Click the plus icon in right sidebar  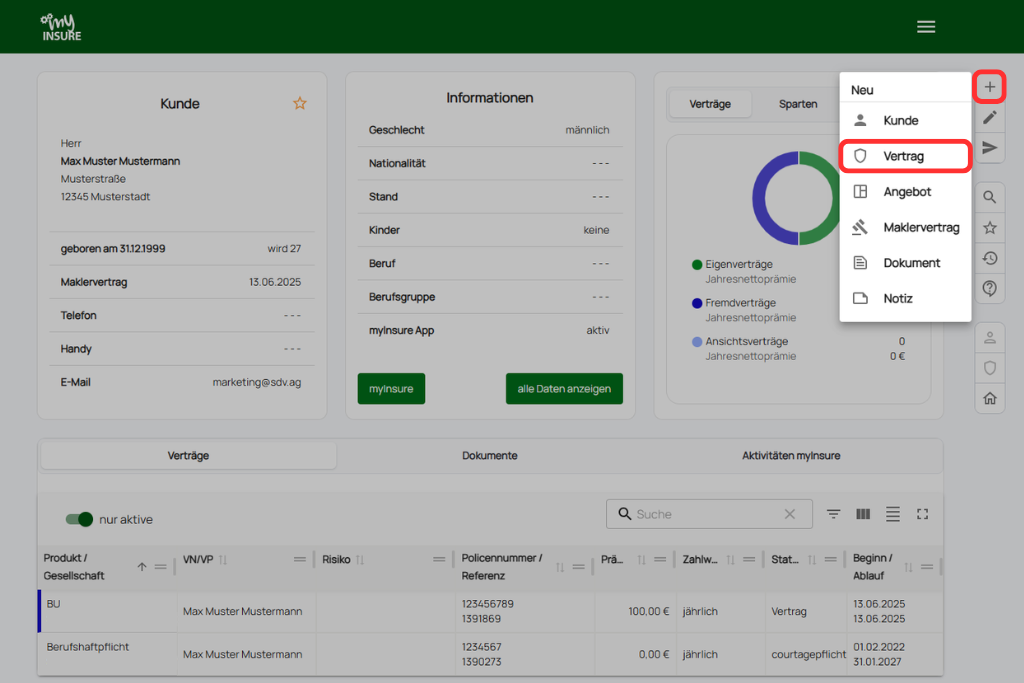[x=989, y=87]
